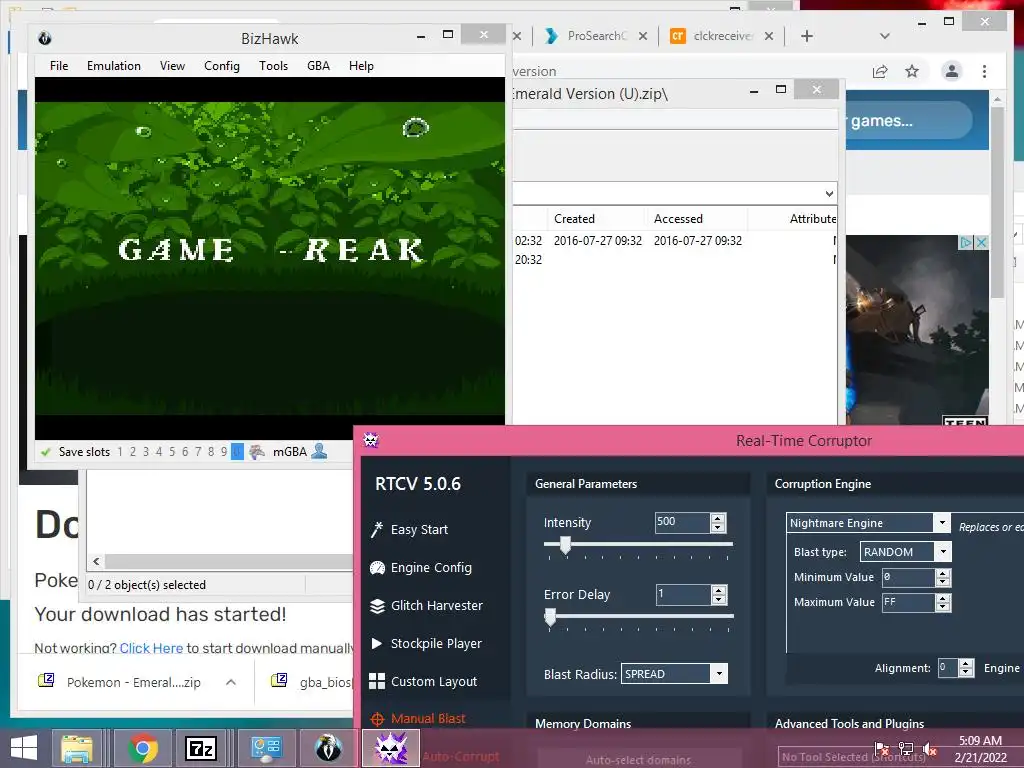Click the Error Delay slider handle
Image resolution: width=1024 pixels, height=768 pixels.
pos(551,616)
